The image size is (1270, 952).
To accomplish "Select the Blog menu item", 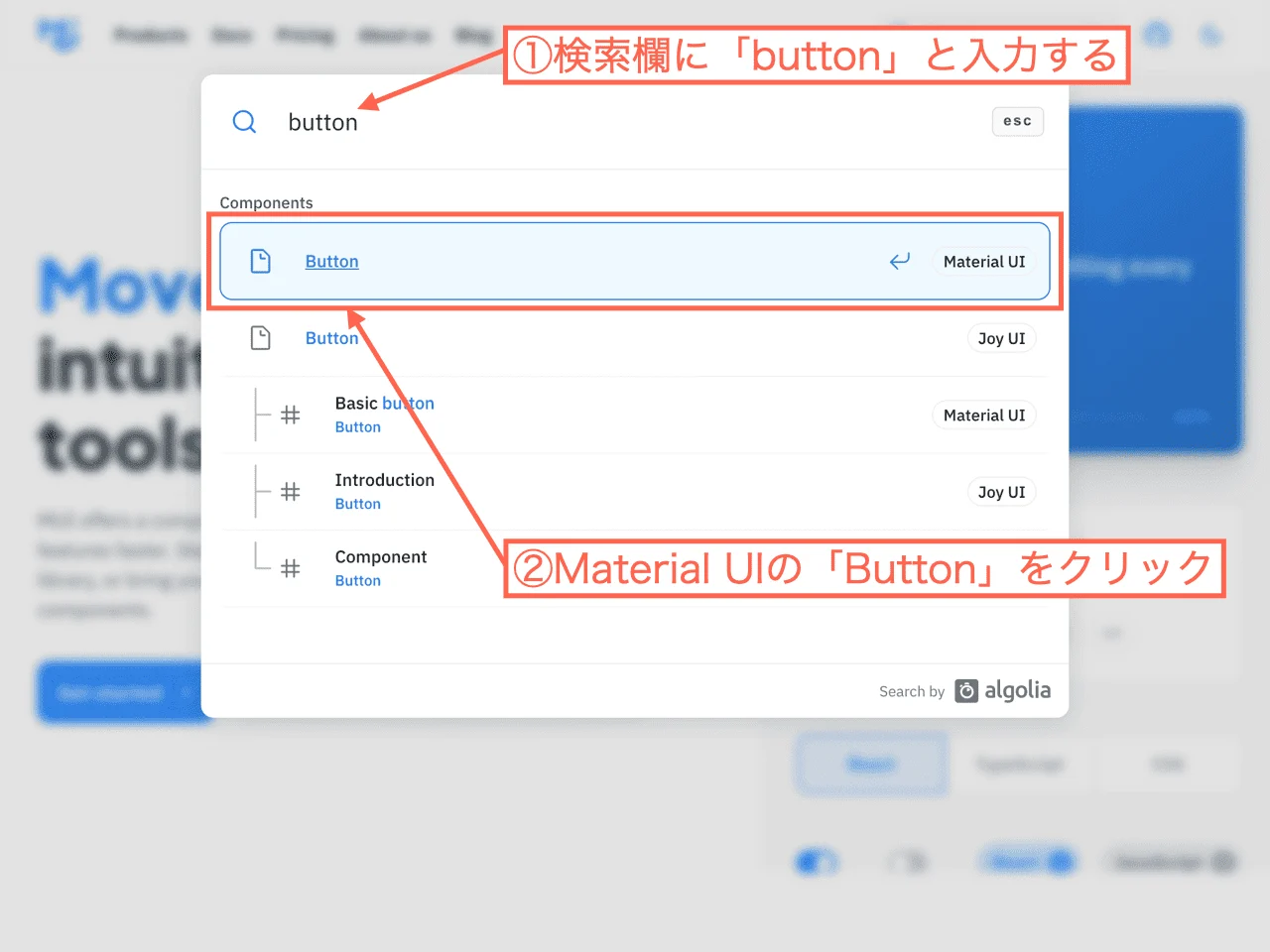I will point(473,36).
